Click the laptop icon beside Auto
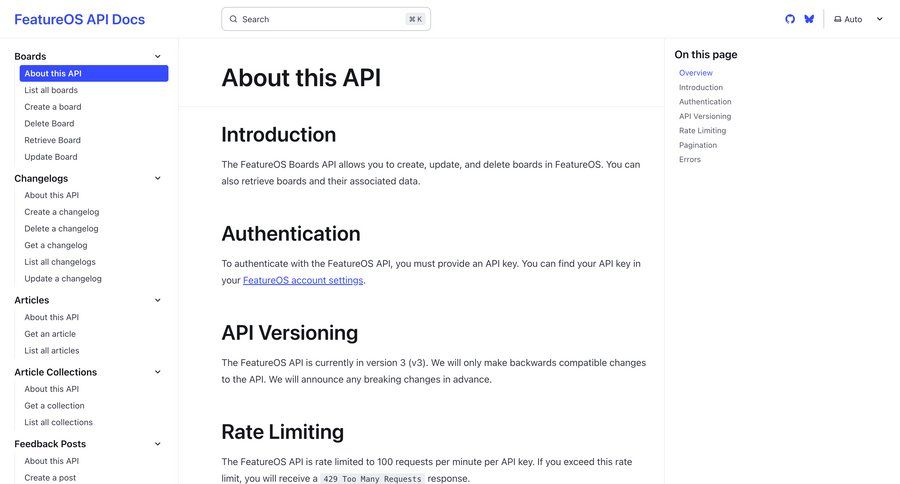 [x=837, y=19]
